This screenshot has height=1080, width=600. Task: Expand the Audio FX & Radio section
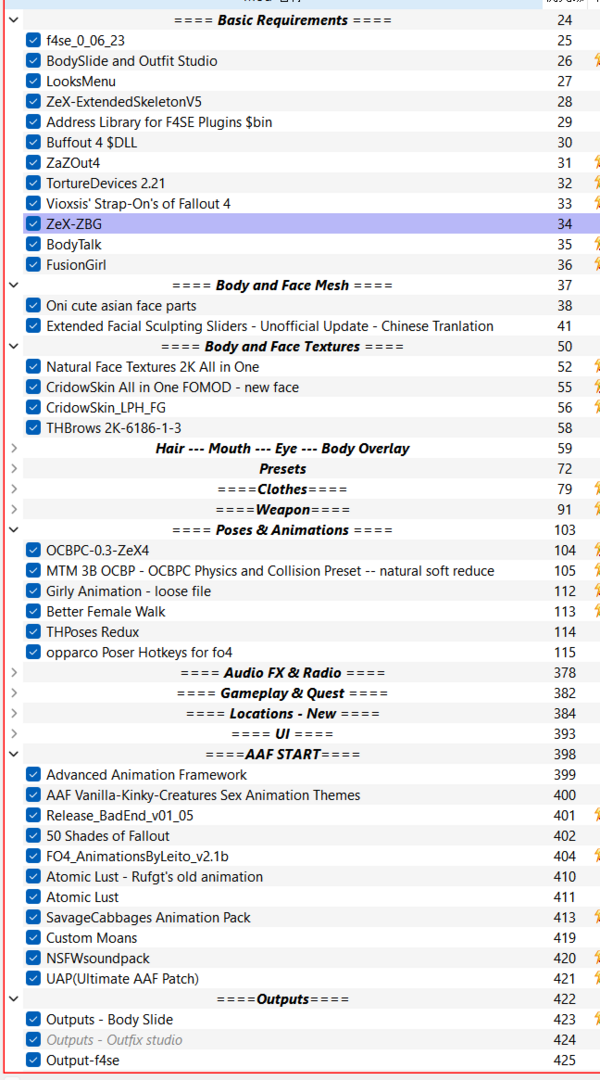13,673
